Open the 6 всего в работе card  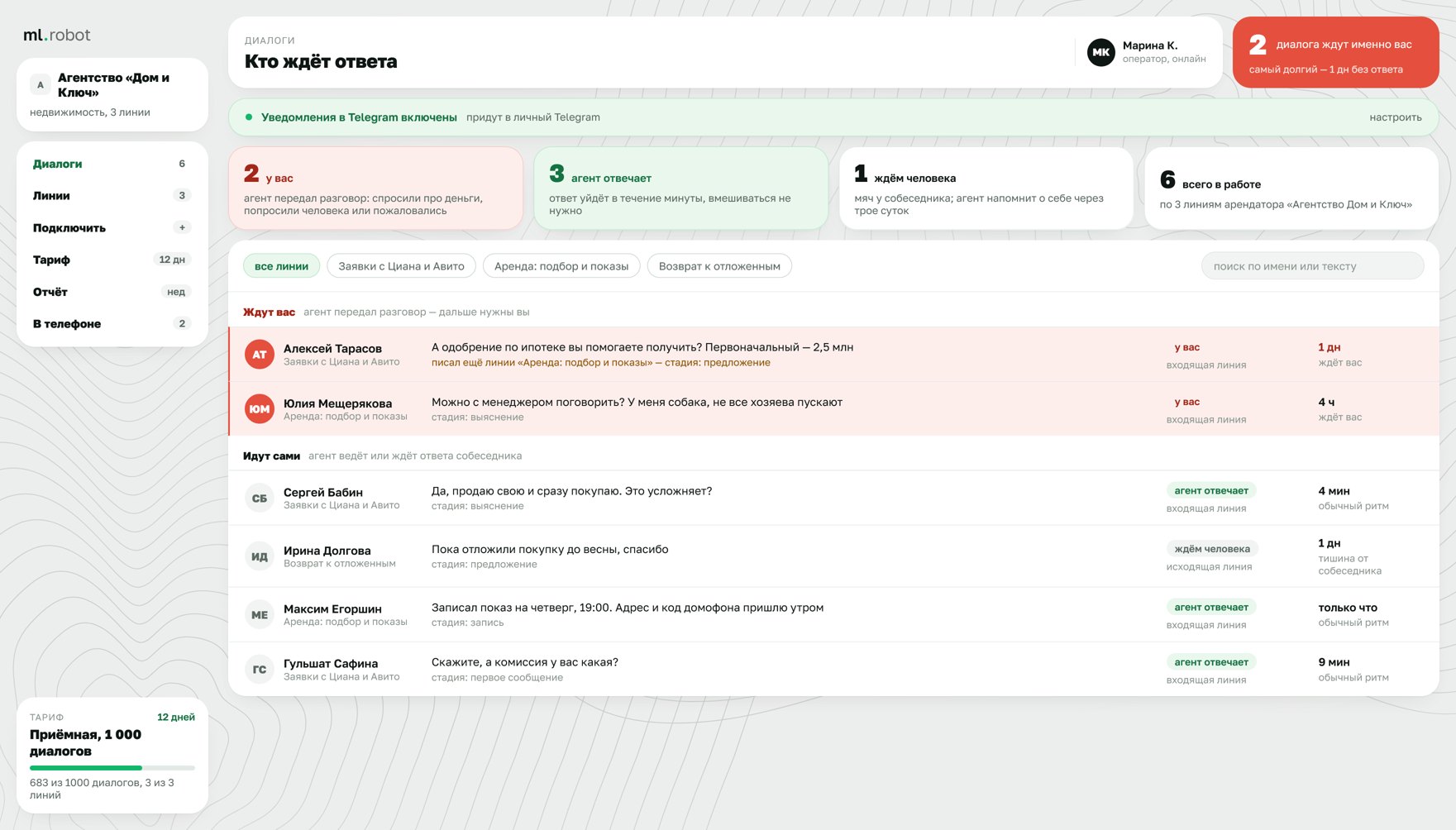click(x=1291, y=188)
